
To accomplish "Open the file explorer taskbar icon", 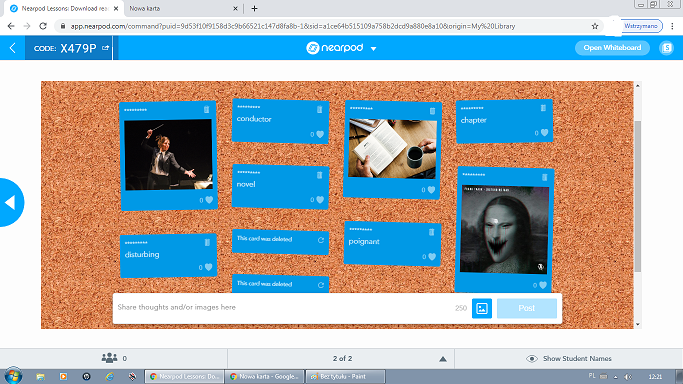I will [41, 377].
